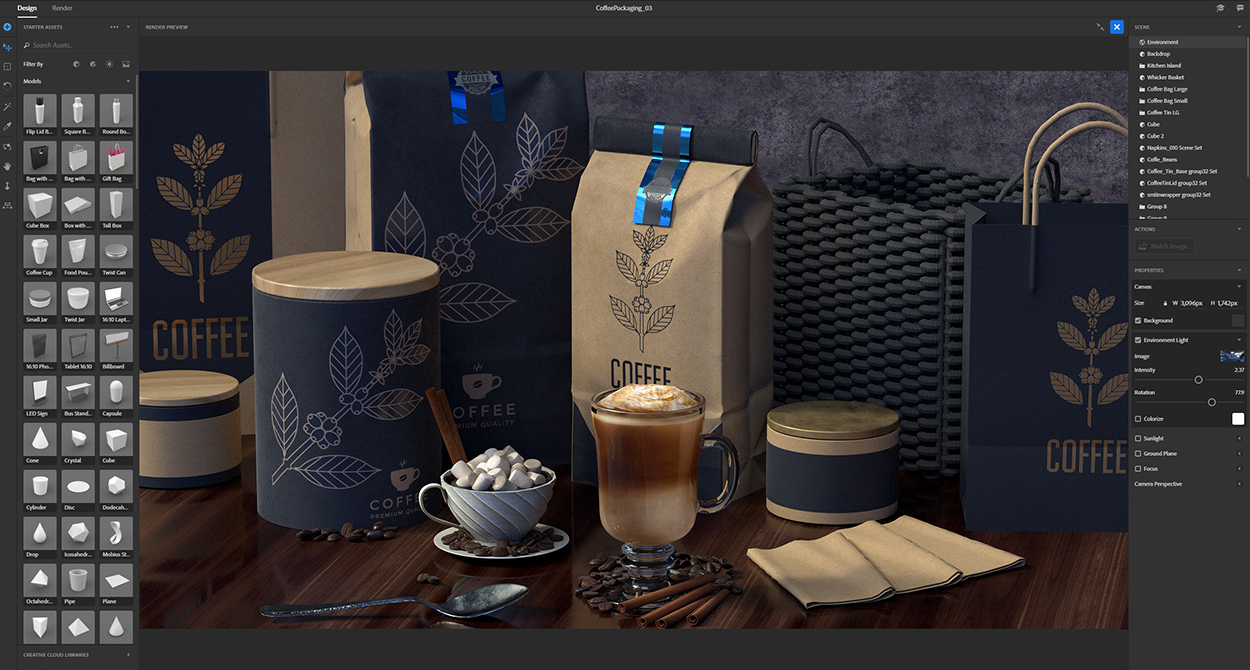Collapse the Models category
Image resolution: width=1250 pixels, height=670 pixels.
128,81
